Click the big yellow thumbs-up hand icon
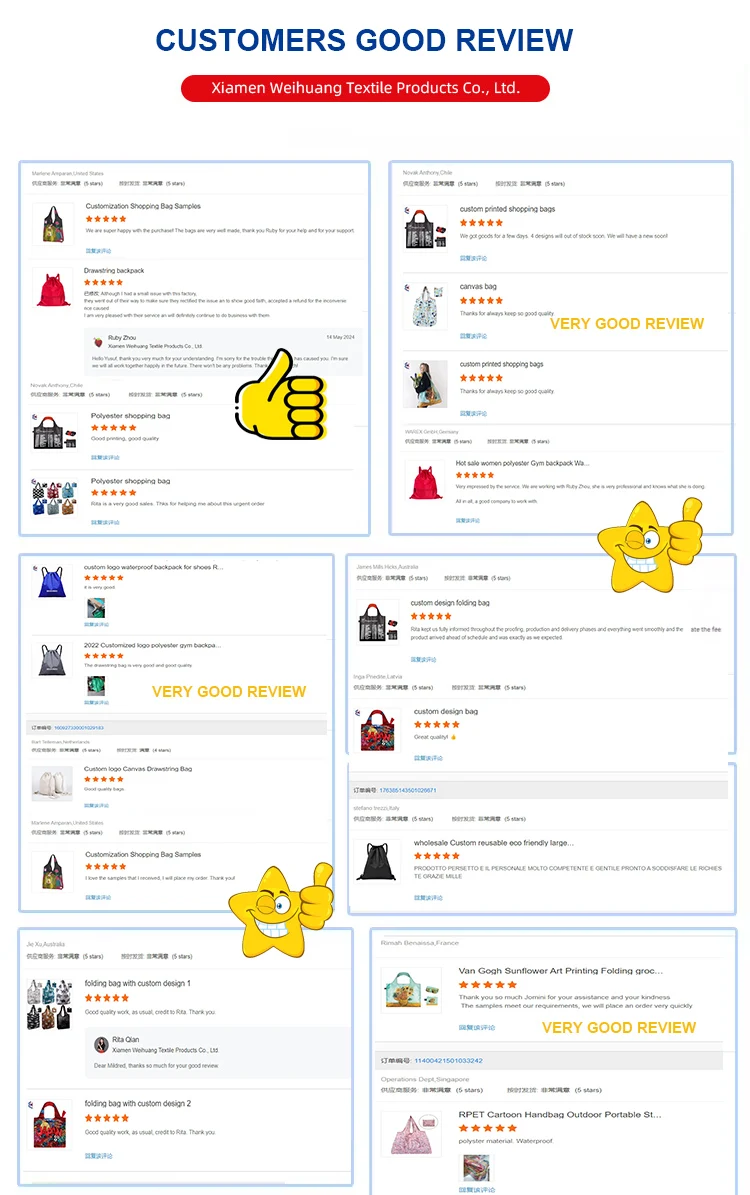This screenshot has width=750, height=1195. click(x=280, y=395)
